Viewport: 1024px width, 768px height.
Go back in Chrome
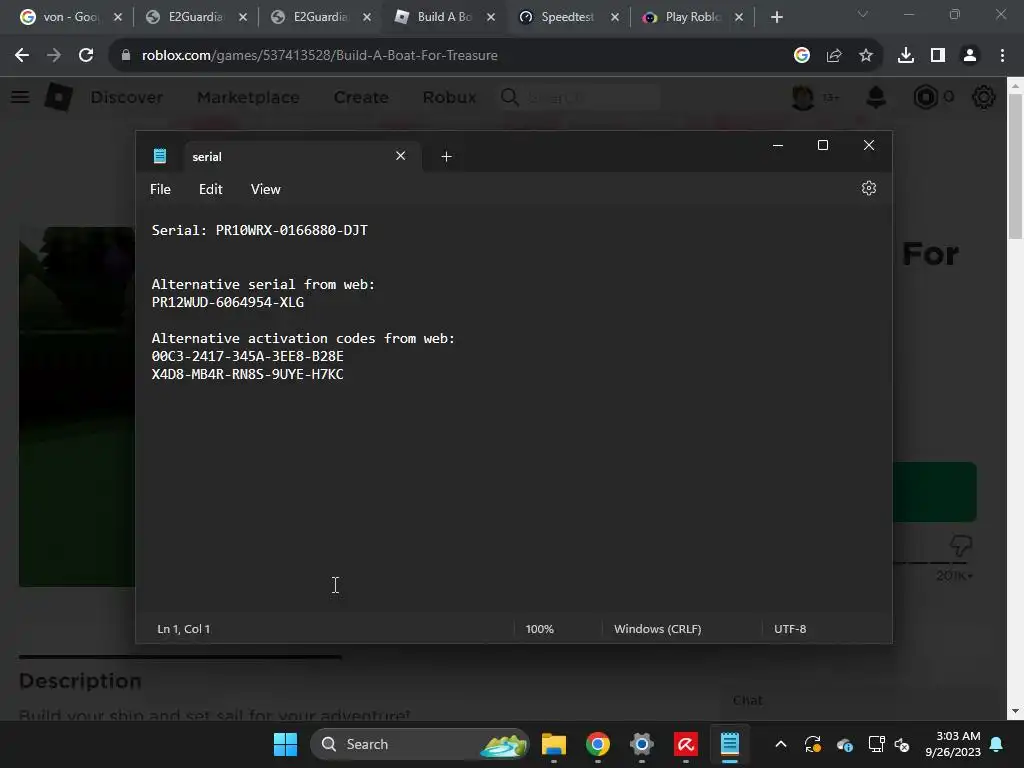(22, 56)
